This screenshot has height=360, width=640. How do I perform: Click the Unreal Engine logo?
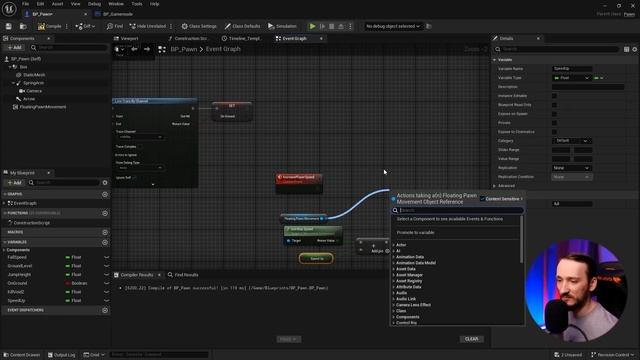click(x=9, y=9)
